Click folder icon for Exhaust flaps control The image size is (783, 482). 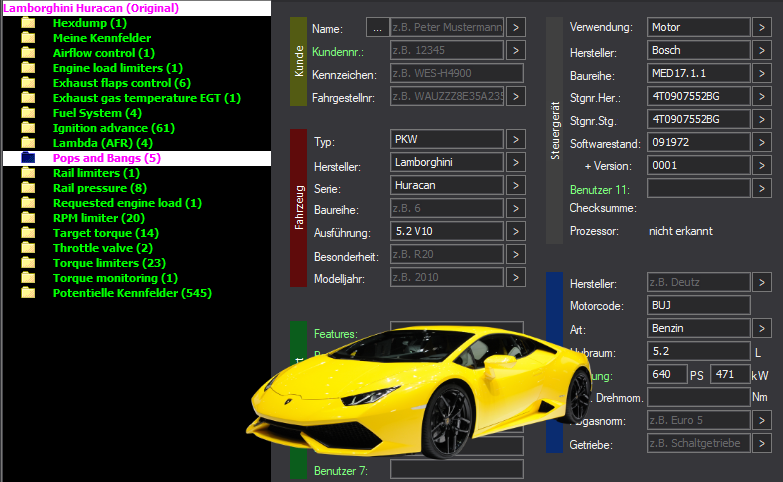pyautogui.click(x=28, y=83)
